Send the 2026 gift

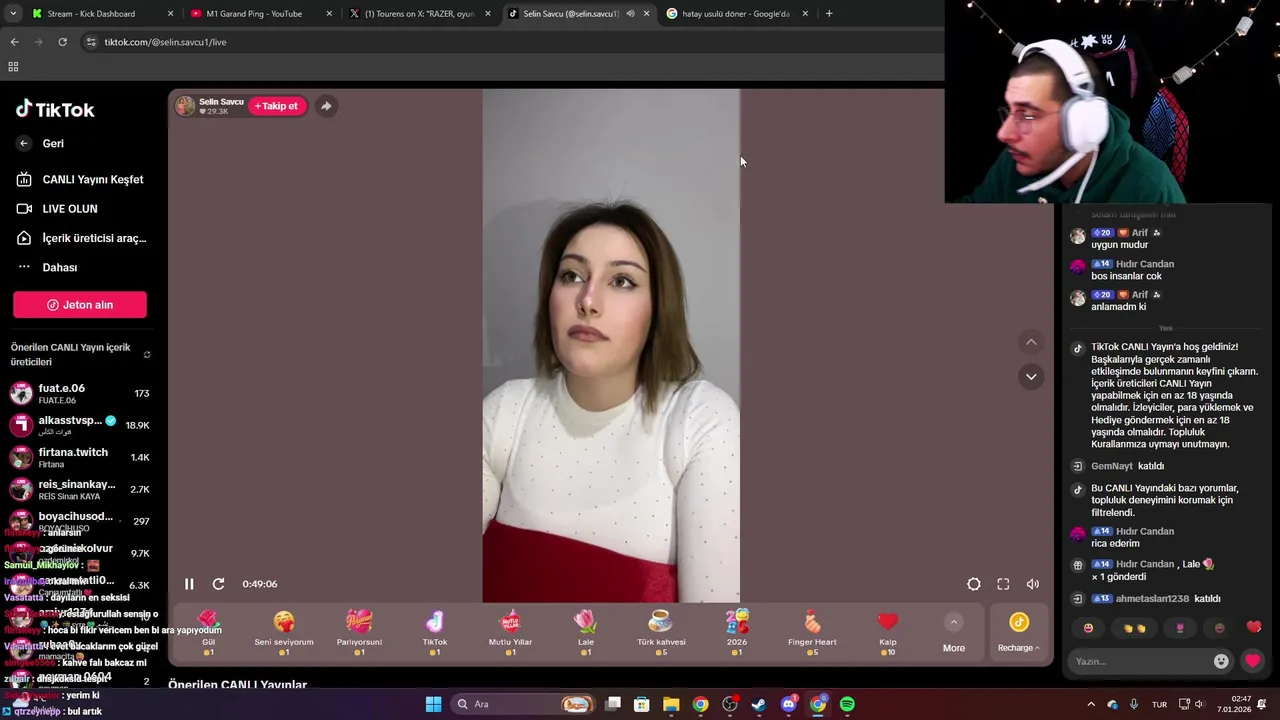point(737,632)
